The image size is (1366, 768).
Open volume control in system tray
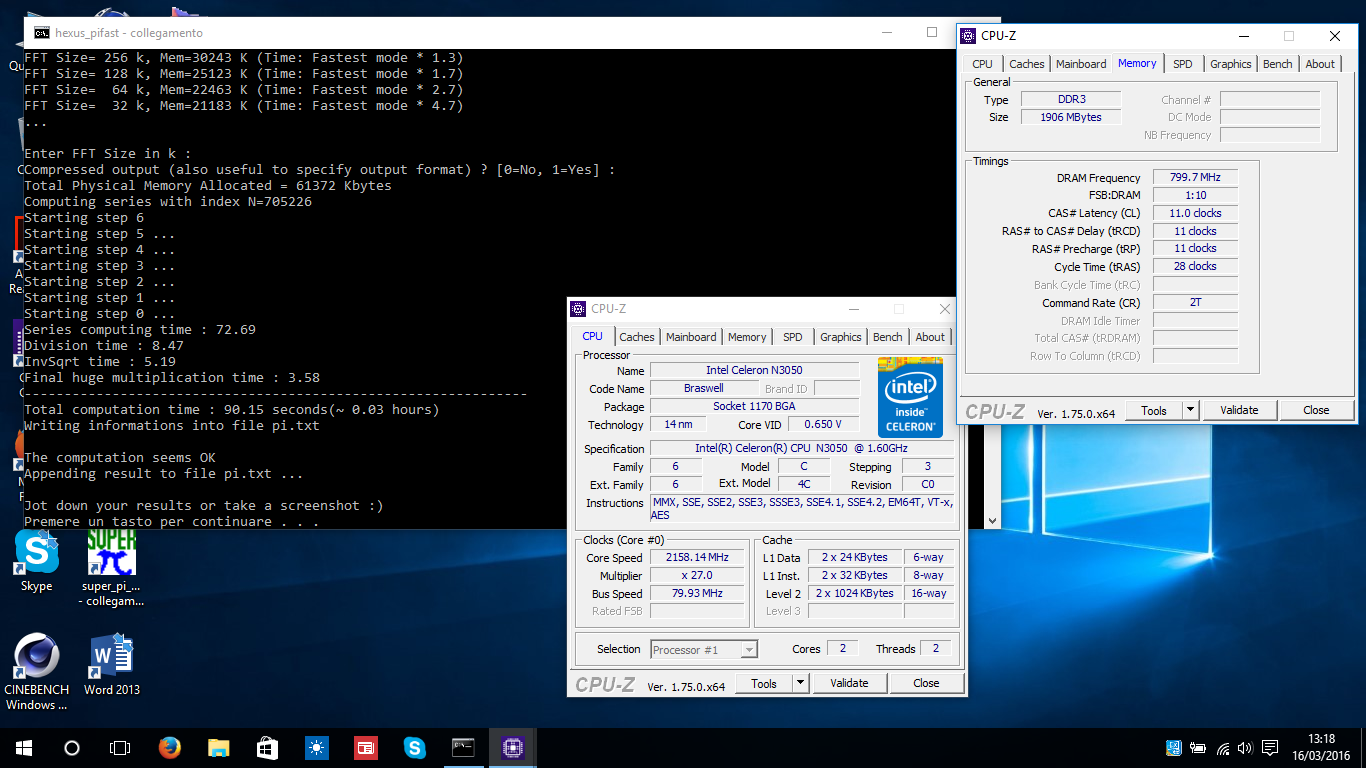click(x=1245, y=748)
